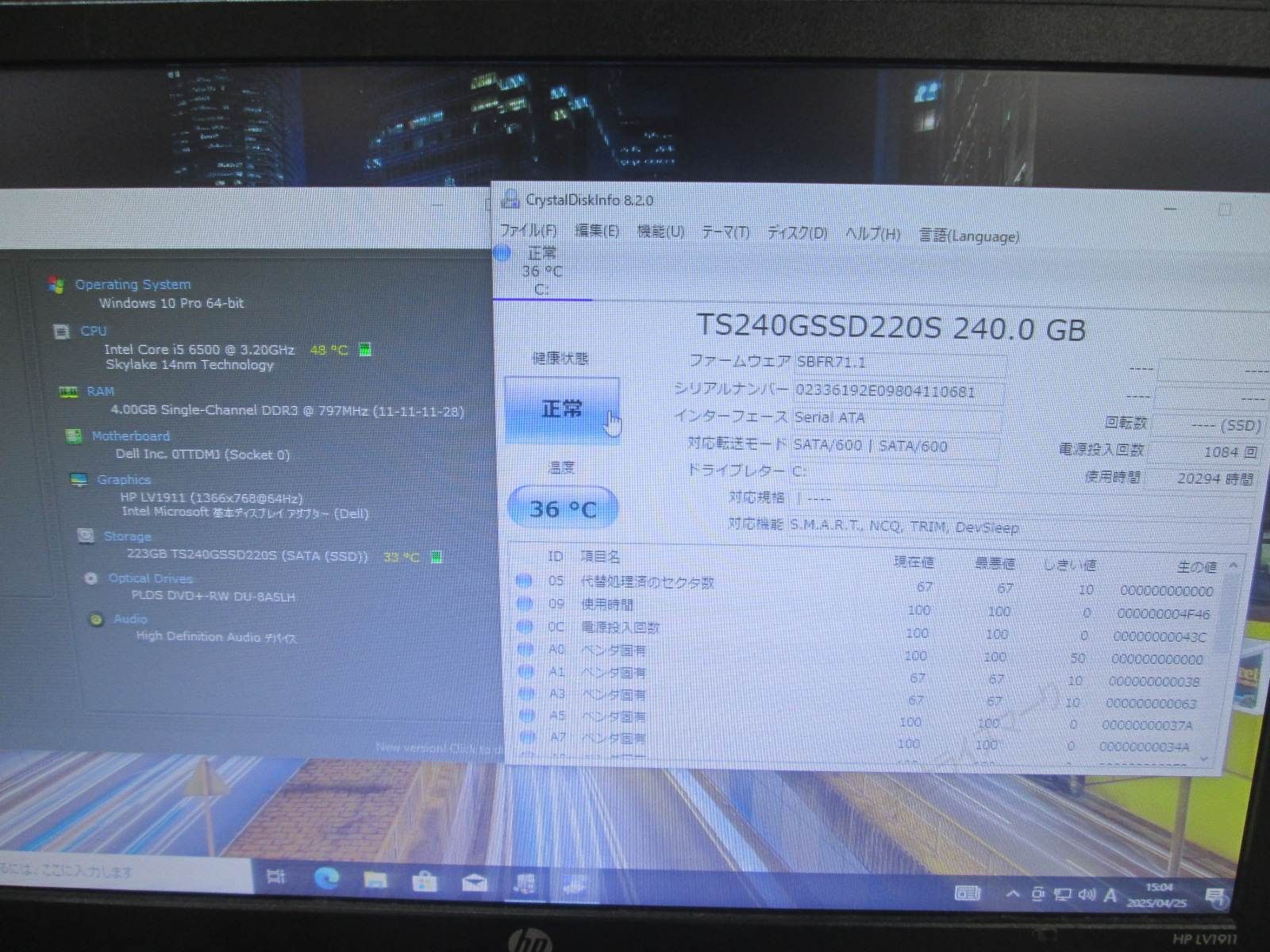The width and height of the screenshot is (1270, 952).
Task: Click the blue status icon for ID A5
Action: [528, 715]
